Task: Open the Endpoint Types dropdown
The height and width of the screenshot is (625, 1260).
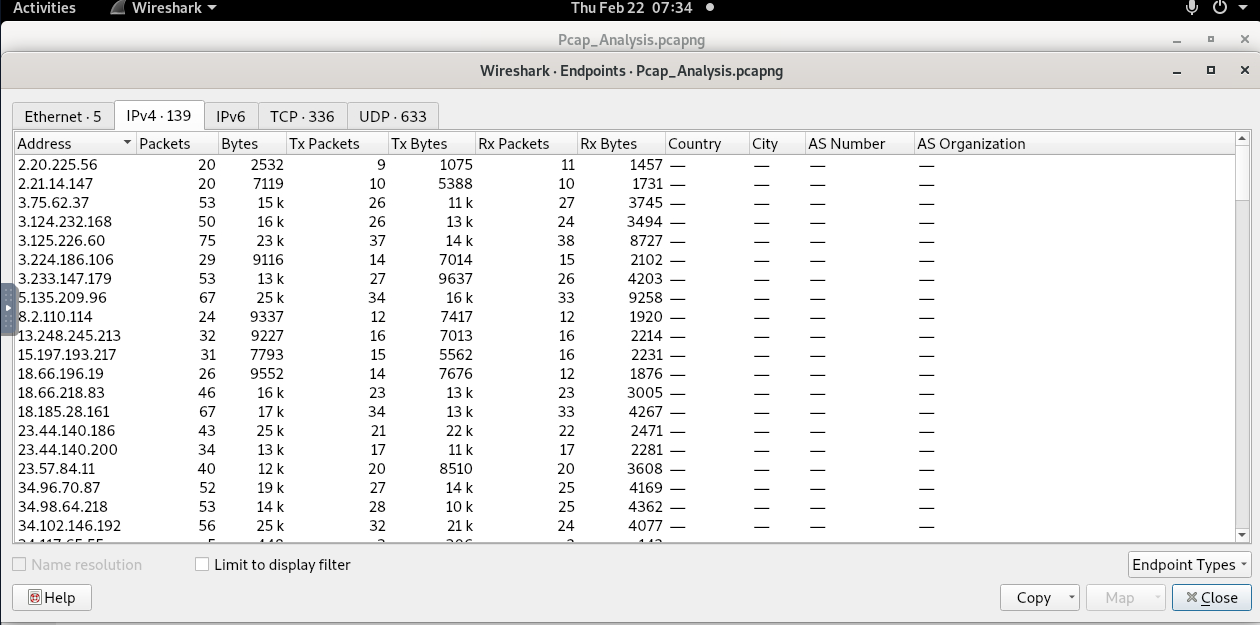Action: (1189, 565)
